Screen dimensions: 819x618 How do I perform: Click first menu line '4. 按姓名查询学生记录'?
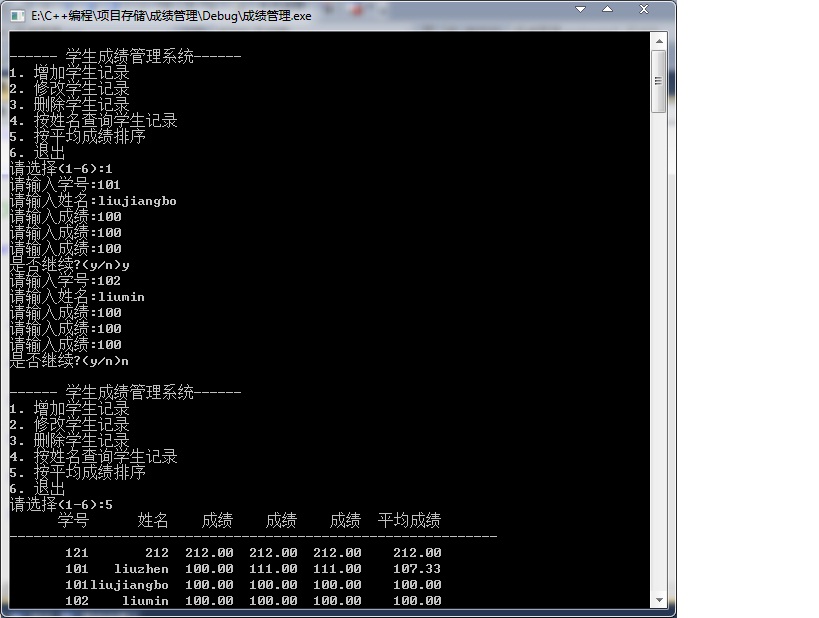[93, 121]
